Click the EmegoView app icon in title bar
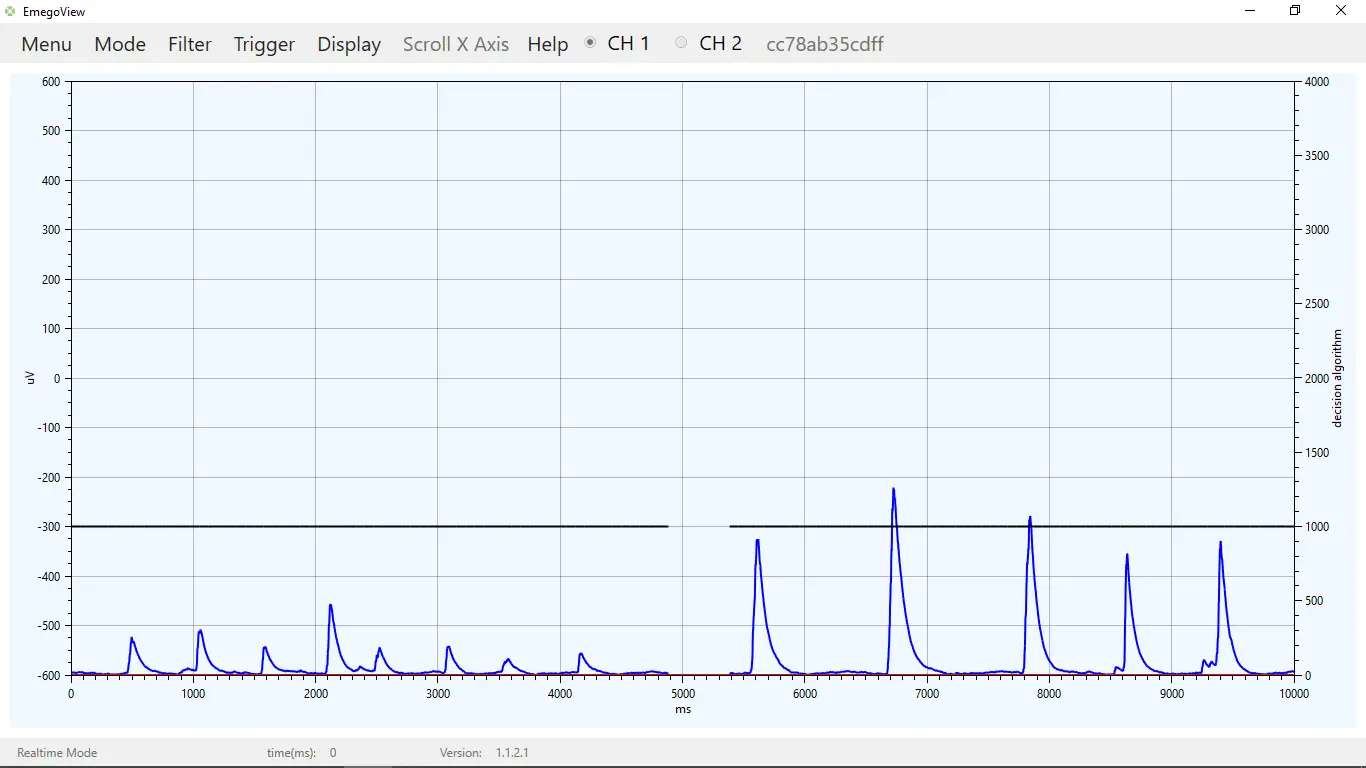The width and height of the screenshot is (1366, 768). (10, 11)
